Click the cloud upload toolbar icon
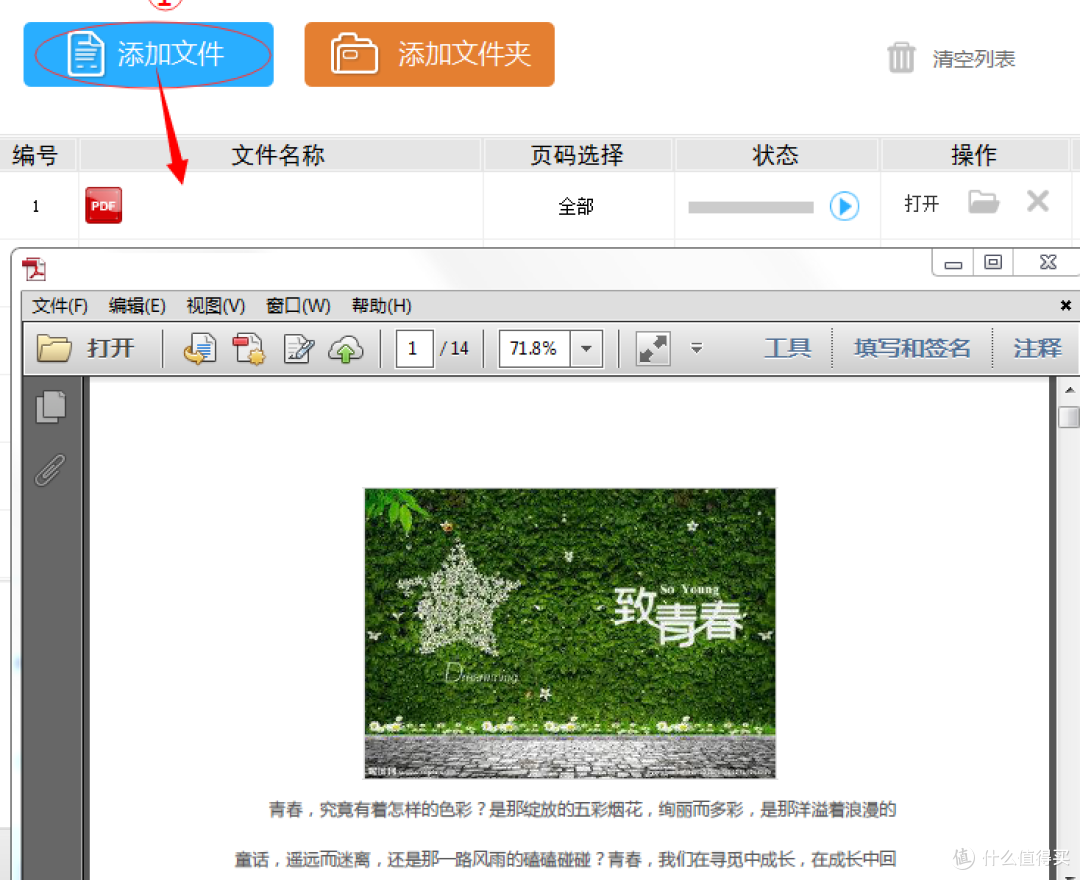The height and width of the screenshot is (880, 1080). click(346, 348)
